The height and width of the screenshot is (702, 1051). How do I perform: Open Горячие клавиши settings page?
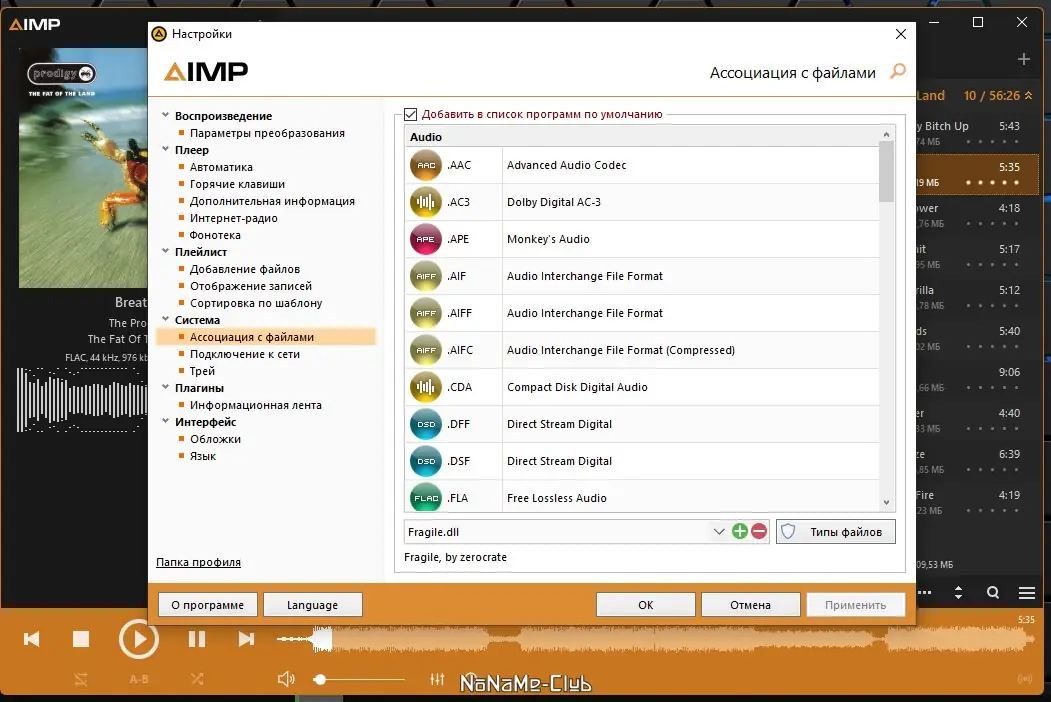(237, 184)
